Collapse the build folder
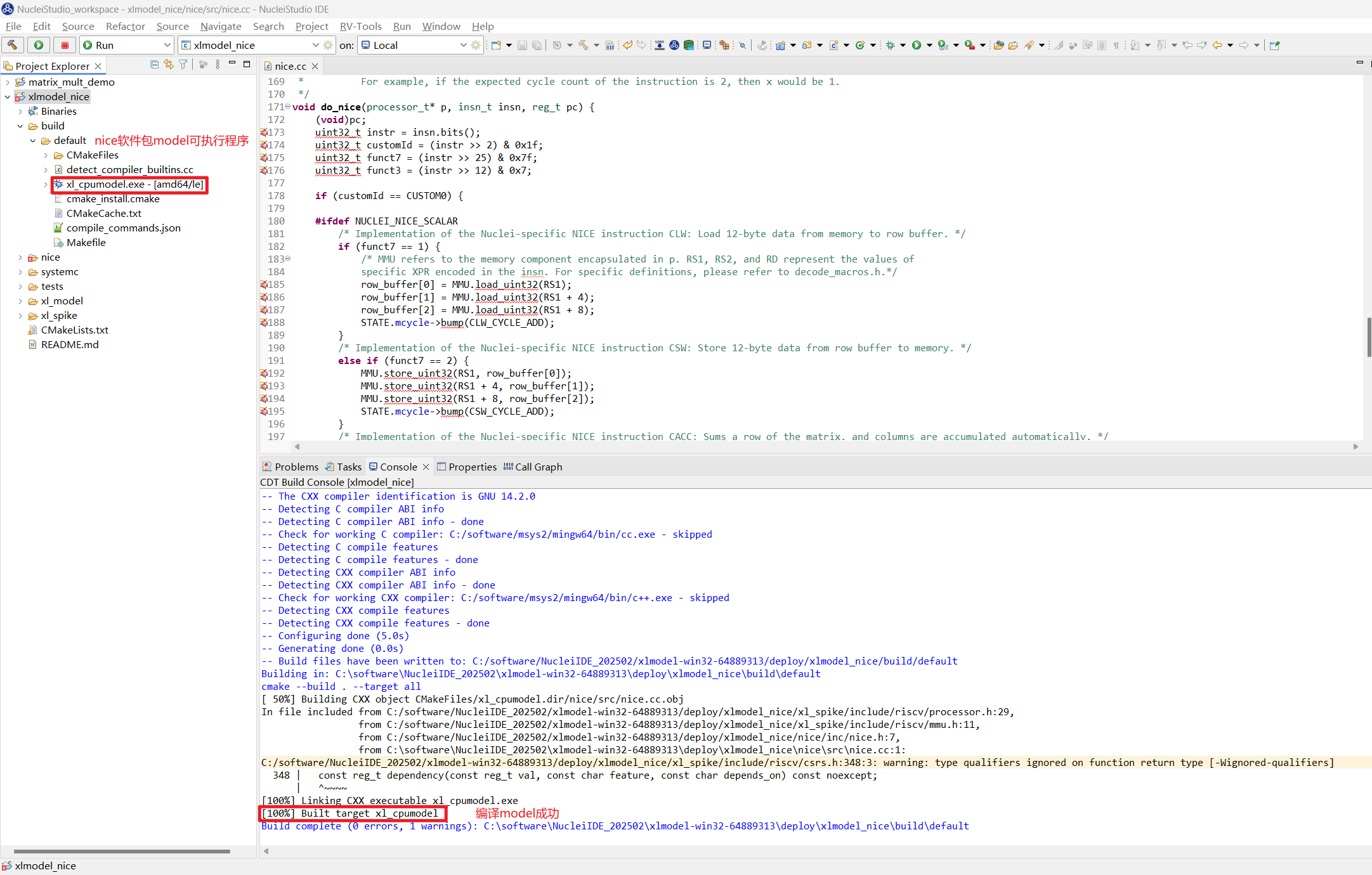Screen dimensions: 1372x875 click(x=20, y=126)
